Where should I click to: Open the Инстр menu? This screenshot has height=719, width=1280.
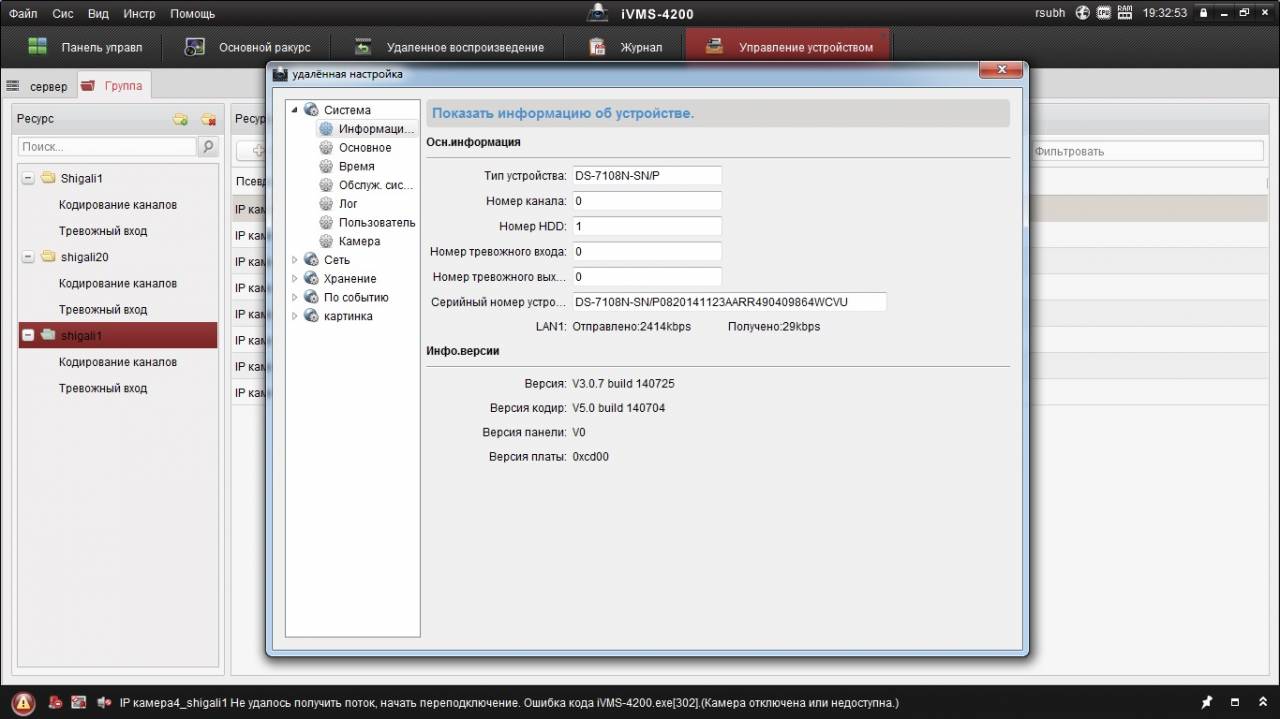tap(140, 14)
